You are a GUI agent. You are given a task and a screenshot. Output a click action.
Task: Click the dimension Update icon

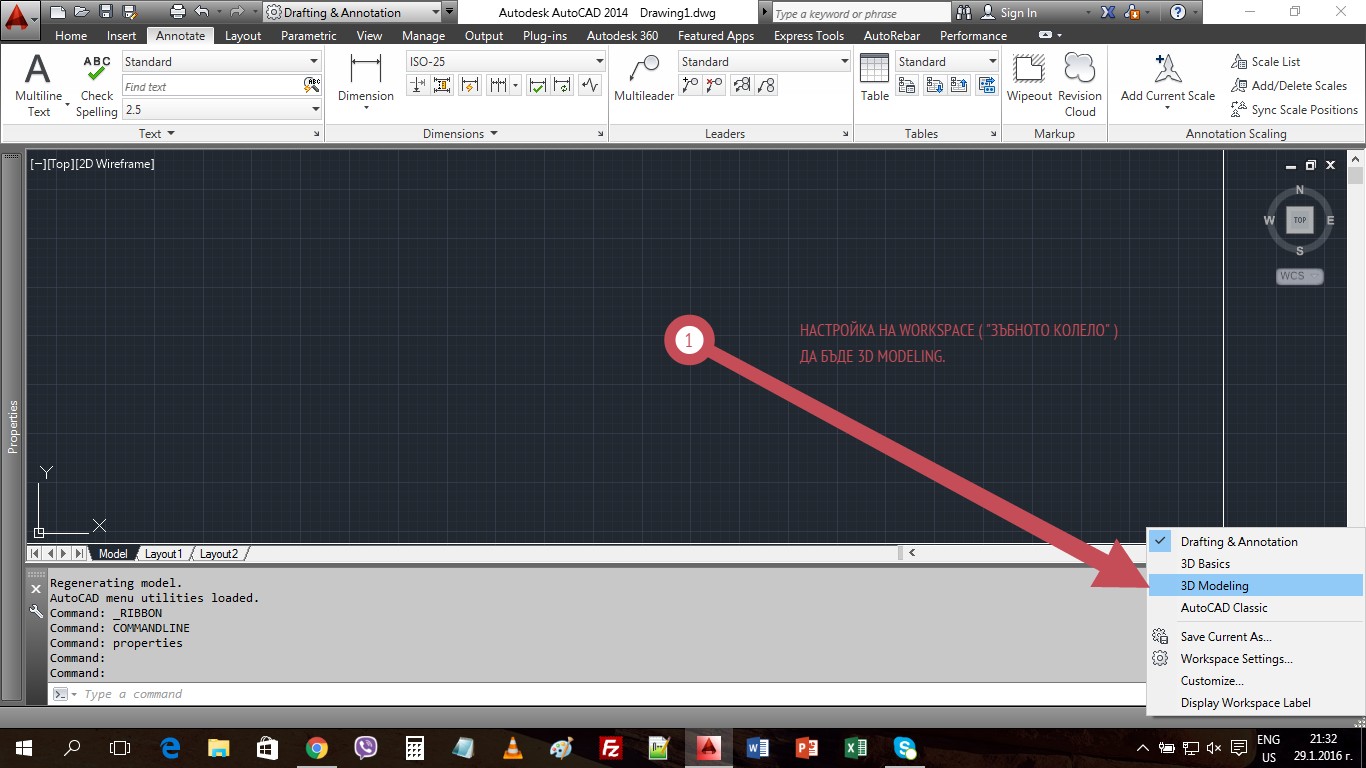click(563, 86)
